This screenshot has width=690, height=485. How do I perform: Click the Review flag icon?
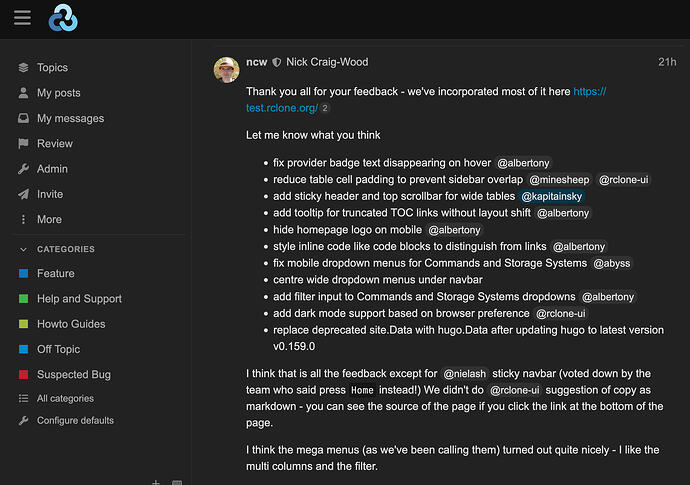23,143
